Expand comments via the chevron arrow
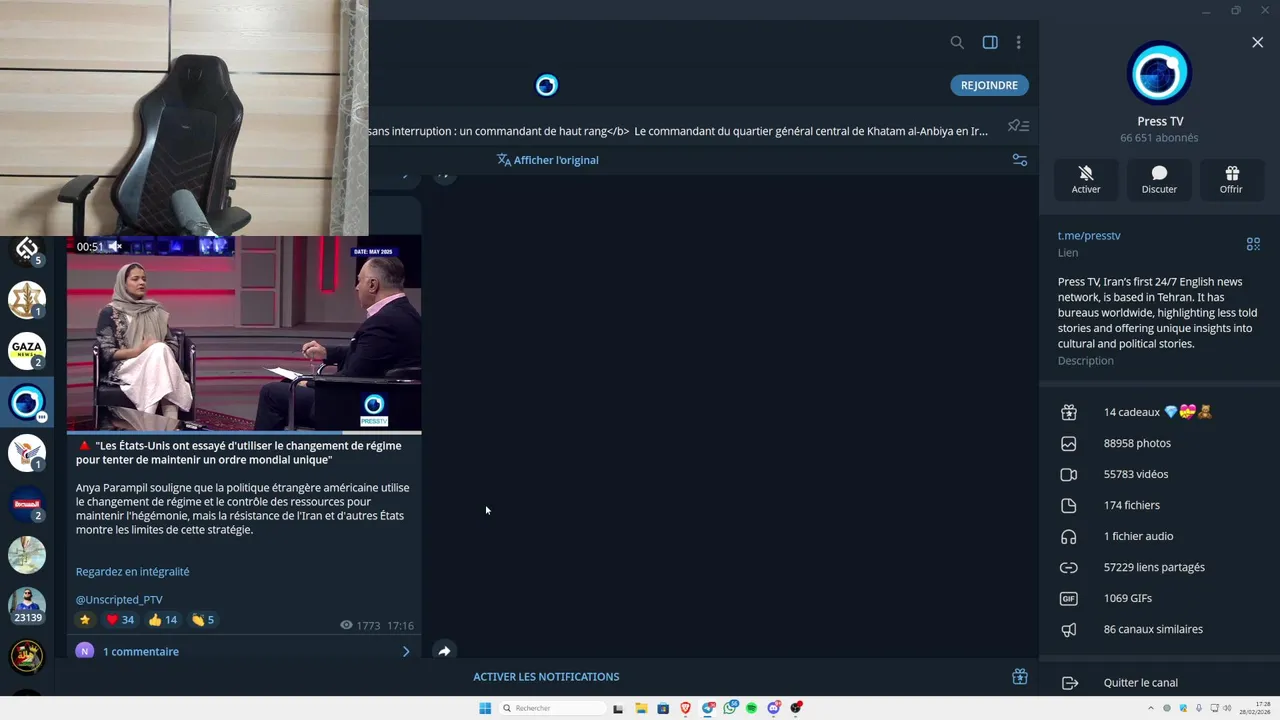Viewport: 1280px width, 720px height. [x=406, y=651]
